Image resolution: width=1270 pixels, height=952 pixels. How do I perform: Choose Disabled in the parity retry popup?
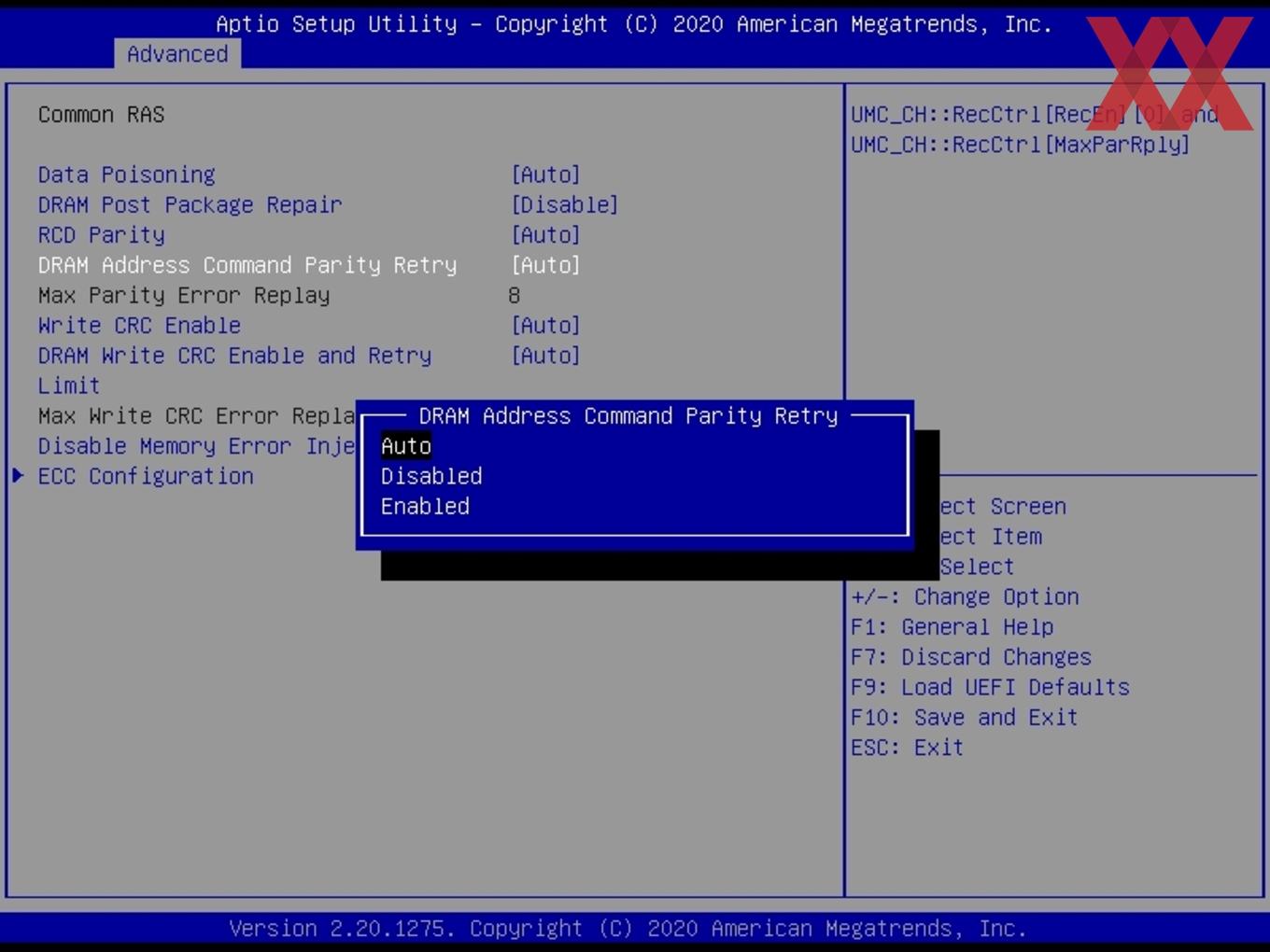(431, 476)
